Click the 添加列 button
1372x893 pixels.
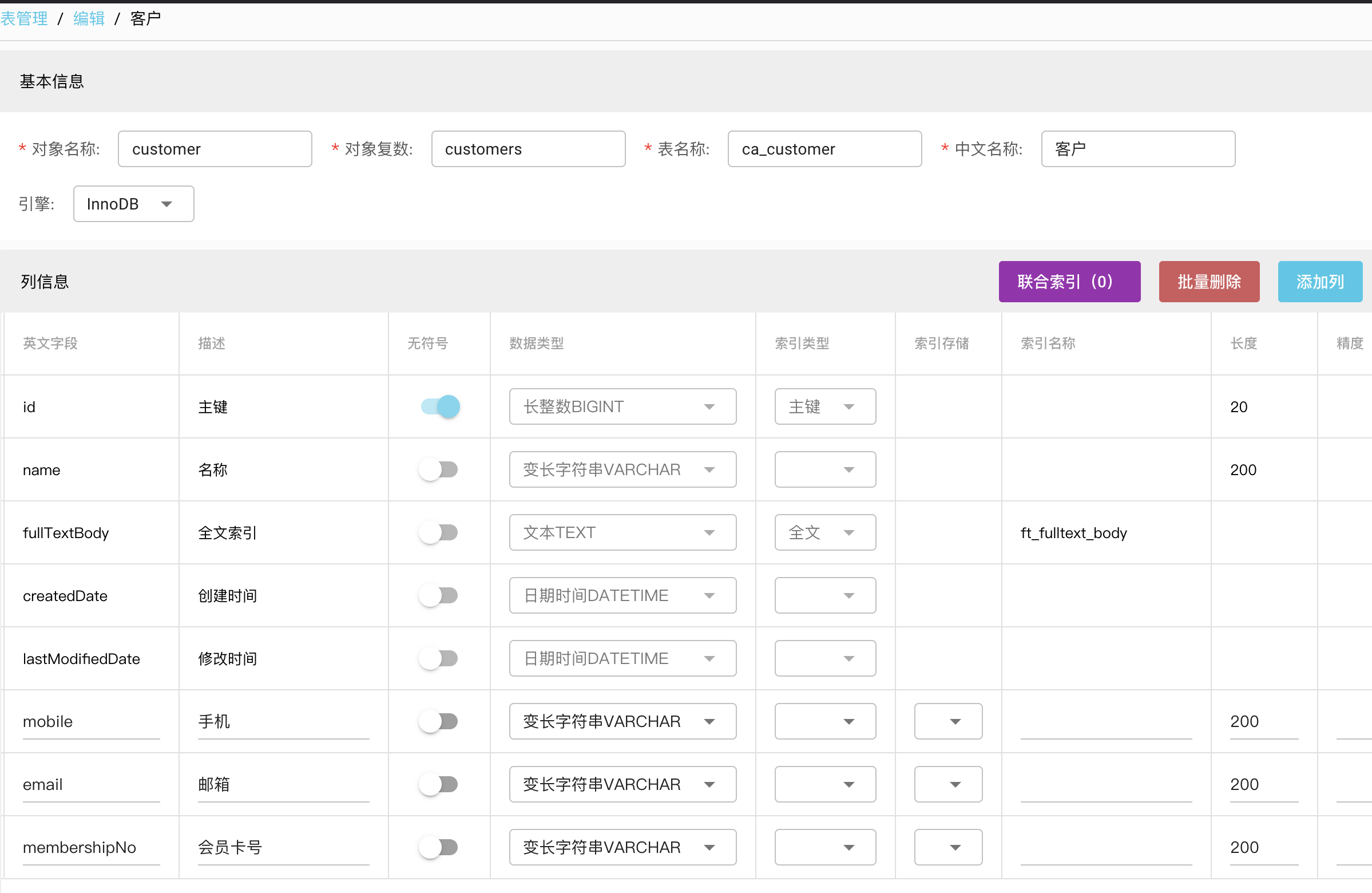[1319, 282]
